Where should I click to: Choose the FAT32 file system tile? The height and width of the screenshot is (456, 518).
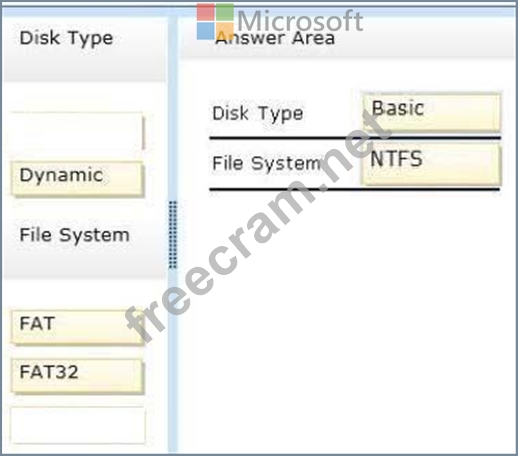77,375
